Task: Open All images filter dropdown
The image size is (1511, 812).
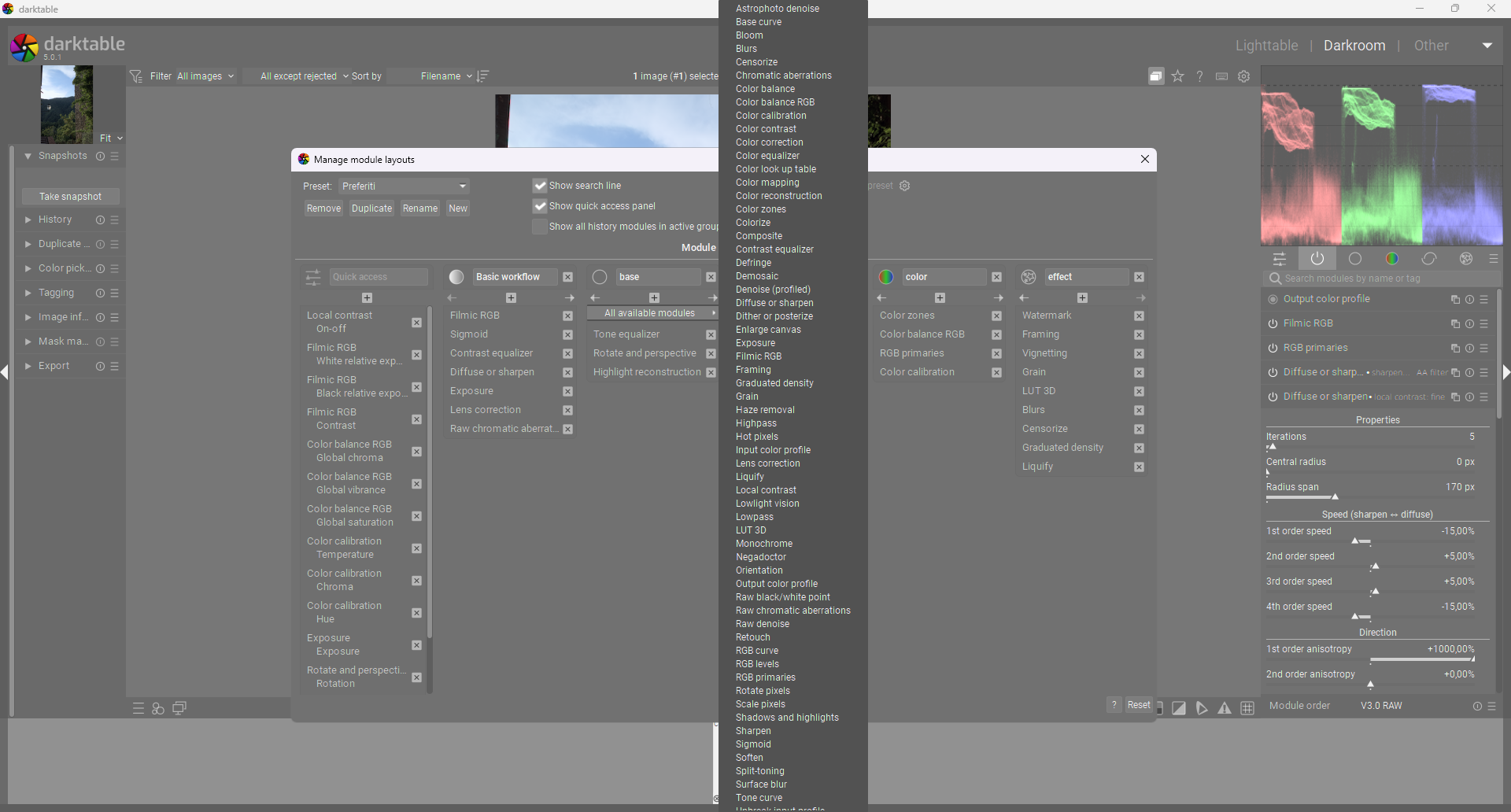Action: point(205,76)
